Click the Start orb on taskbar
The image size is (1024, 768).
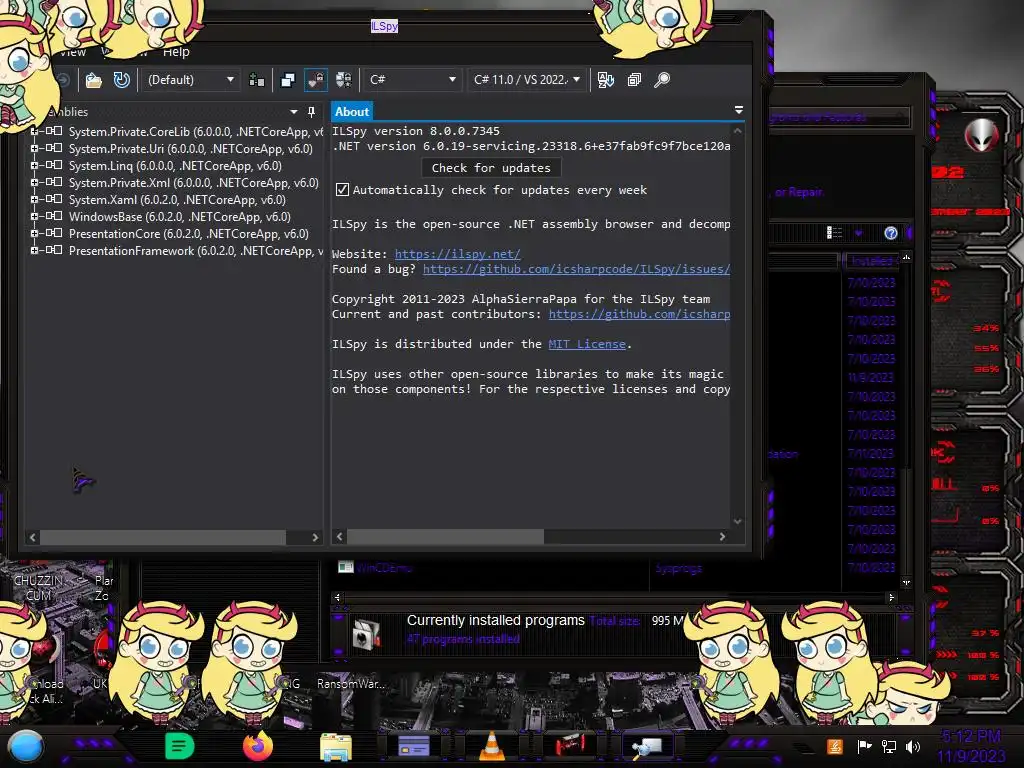(x=26, y=748)
